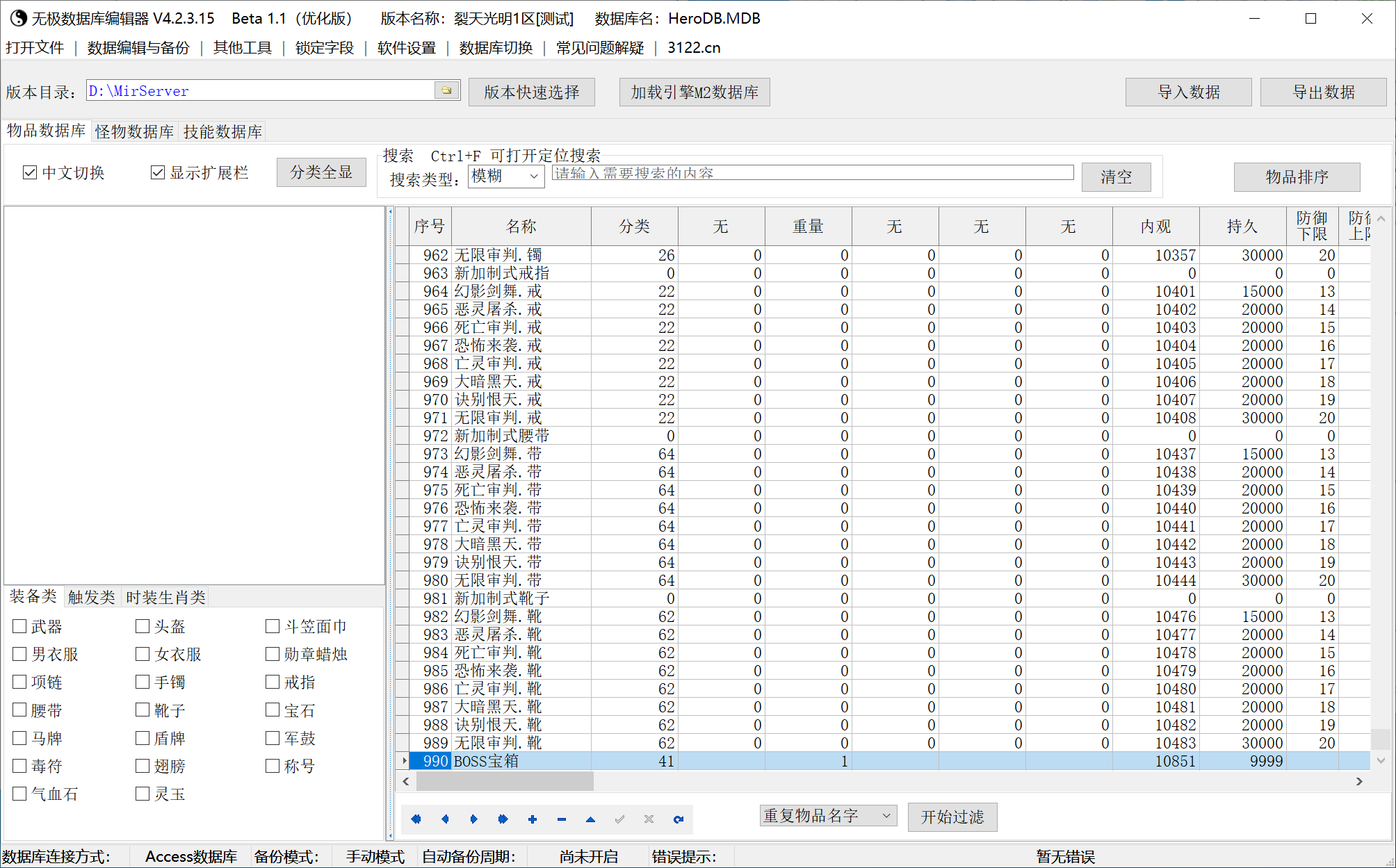
Task: Jump to last record navigator icon
Action: pos(503,819)
